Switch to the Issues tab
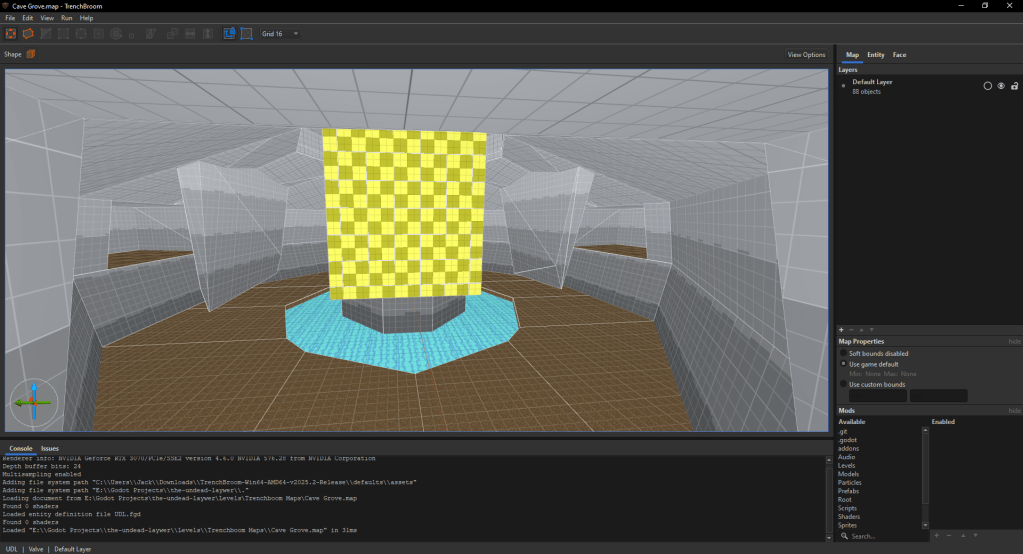This screenshot has width=1023, height=554. click(50, 448)
